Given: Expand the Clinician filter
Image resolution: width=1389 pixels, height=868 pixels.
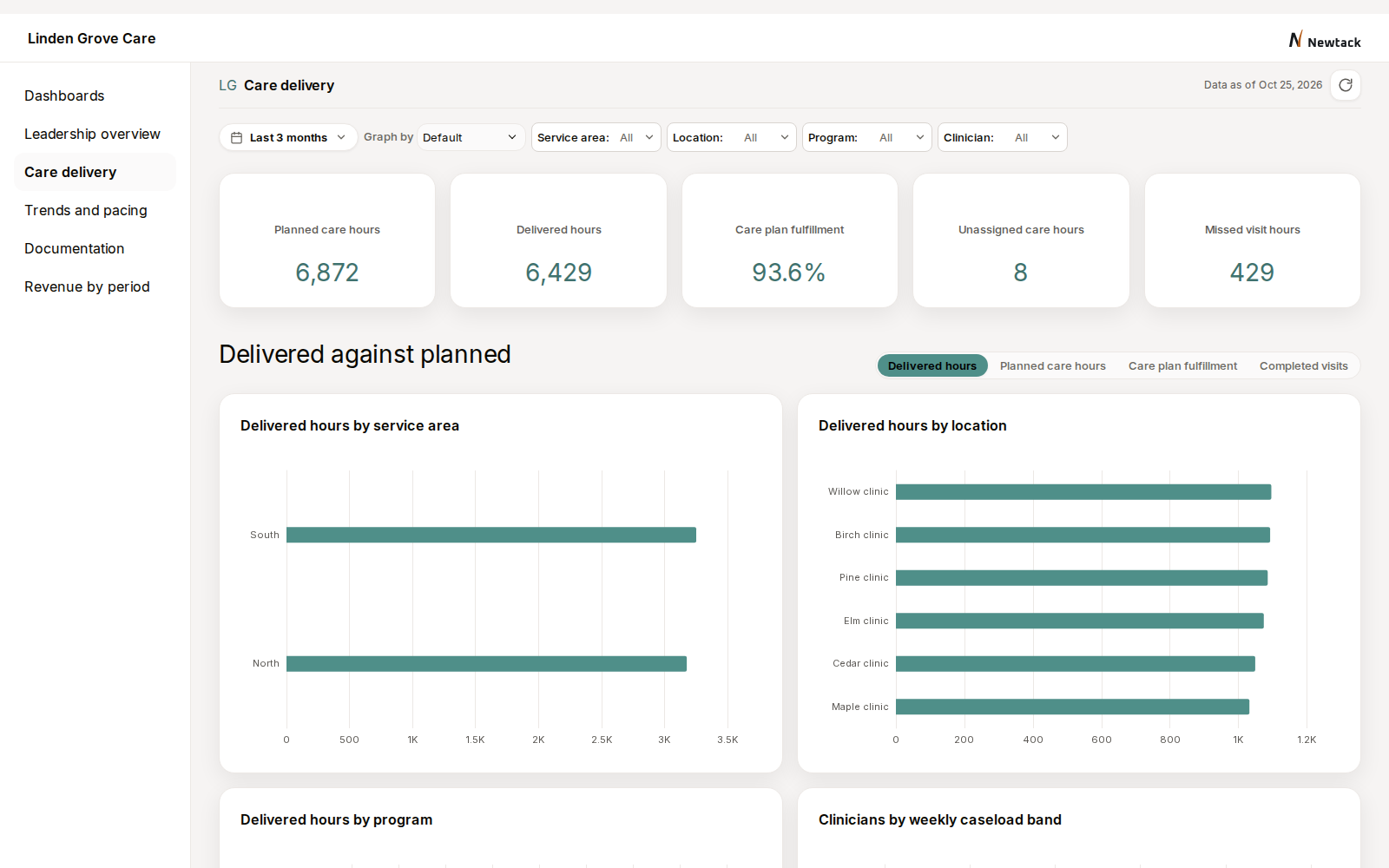Looking at the screenshot, I should click(x=1002, y=137).
